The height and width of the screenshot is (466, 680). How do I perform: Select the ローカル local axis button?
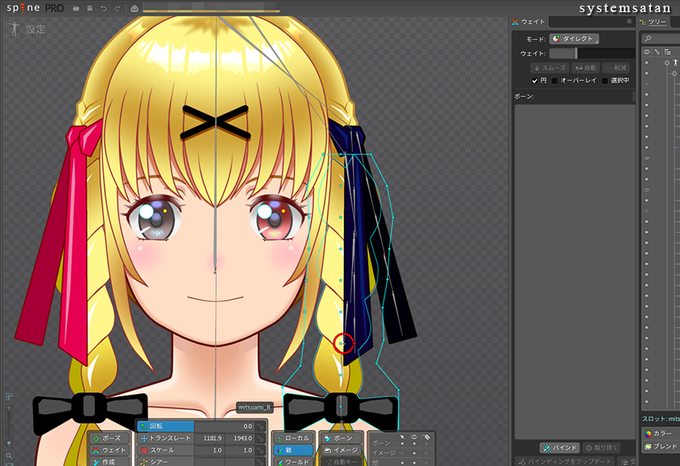pos(293,438)
